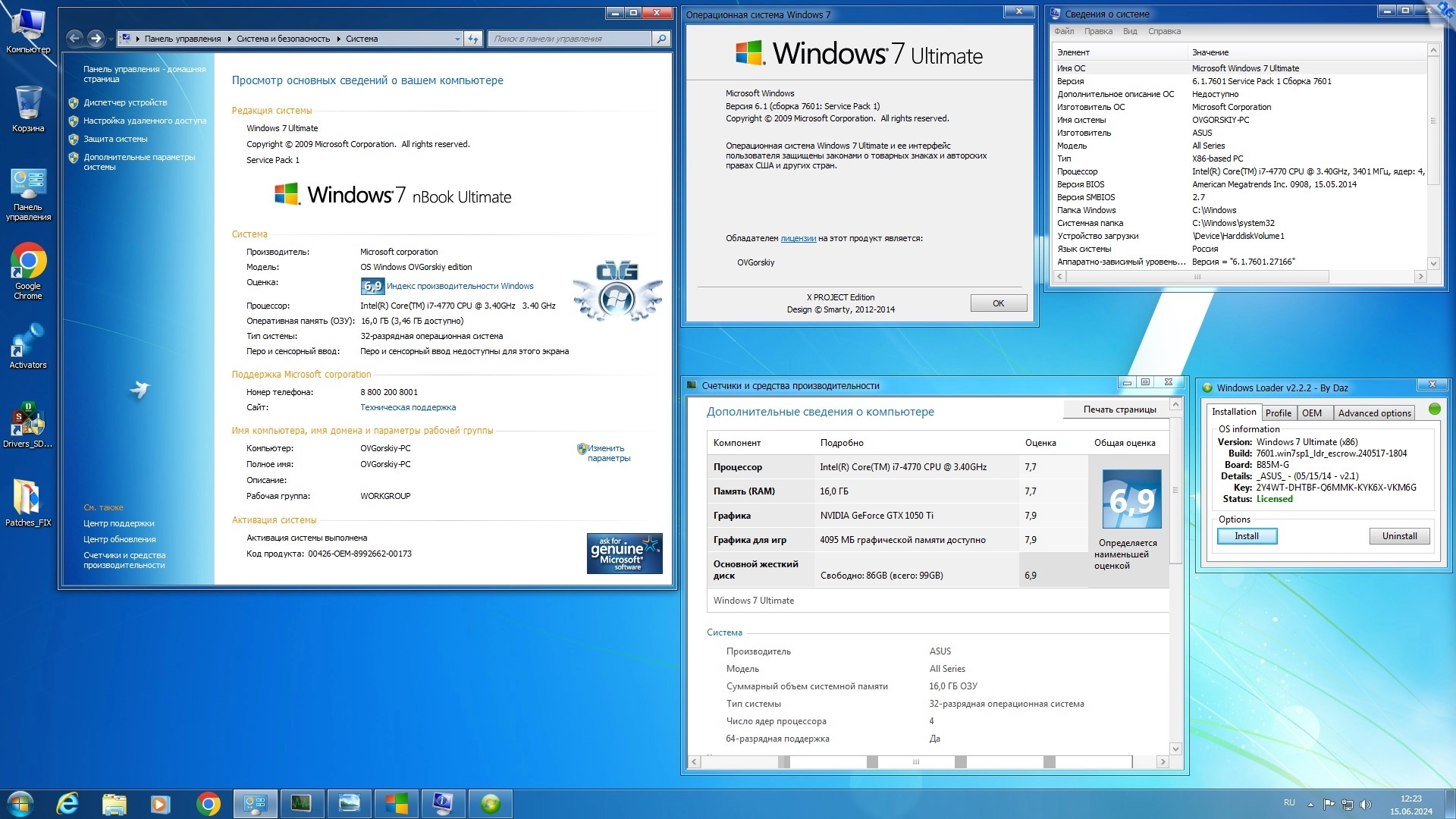Click the control panel search field
This screenshot has height=819, width=1456.
(569, 39)
